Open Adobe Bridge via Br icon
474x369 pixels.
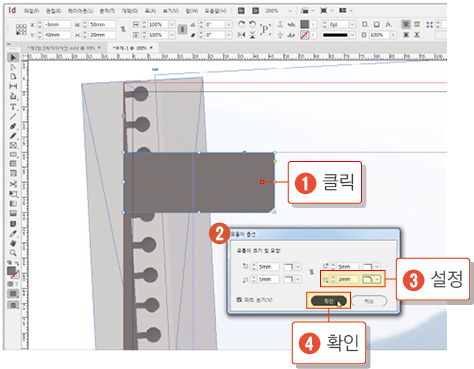(241, 11)
